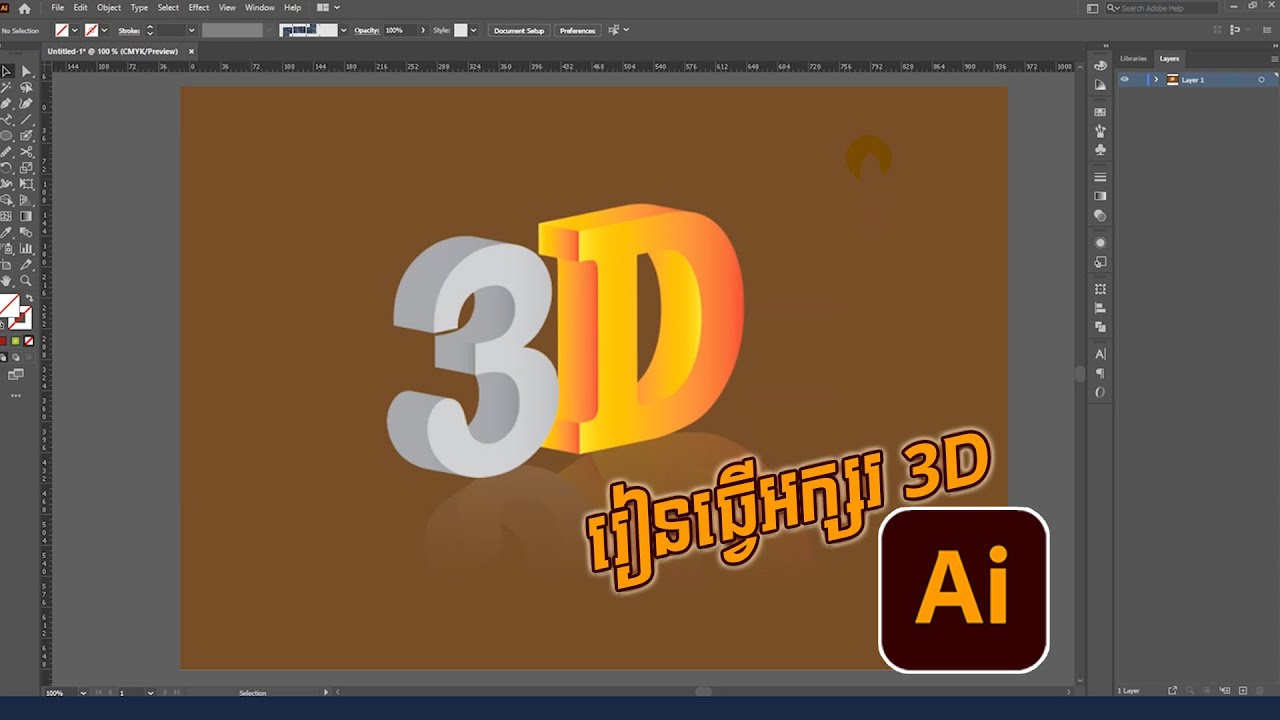Select the Column Graph tool

pos(27,248)
